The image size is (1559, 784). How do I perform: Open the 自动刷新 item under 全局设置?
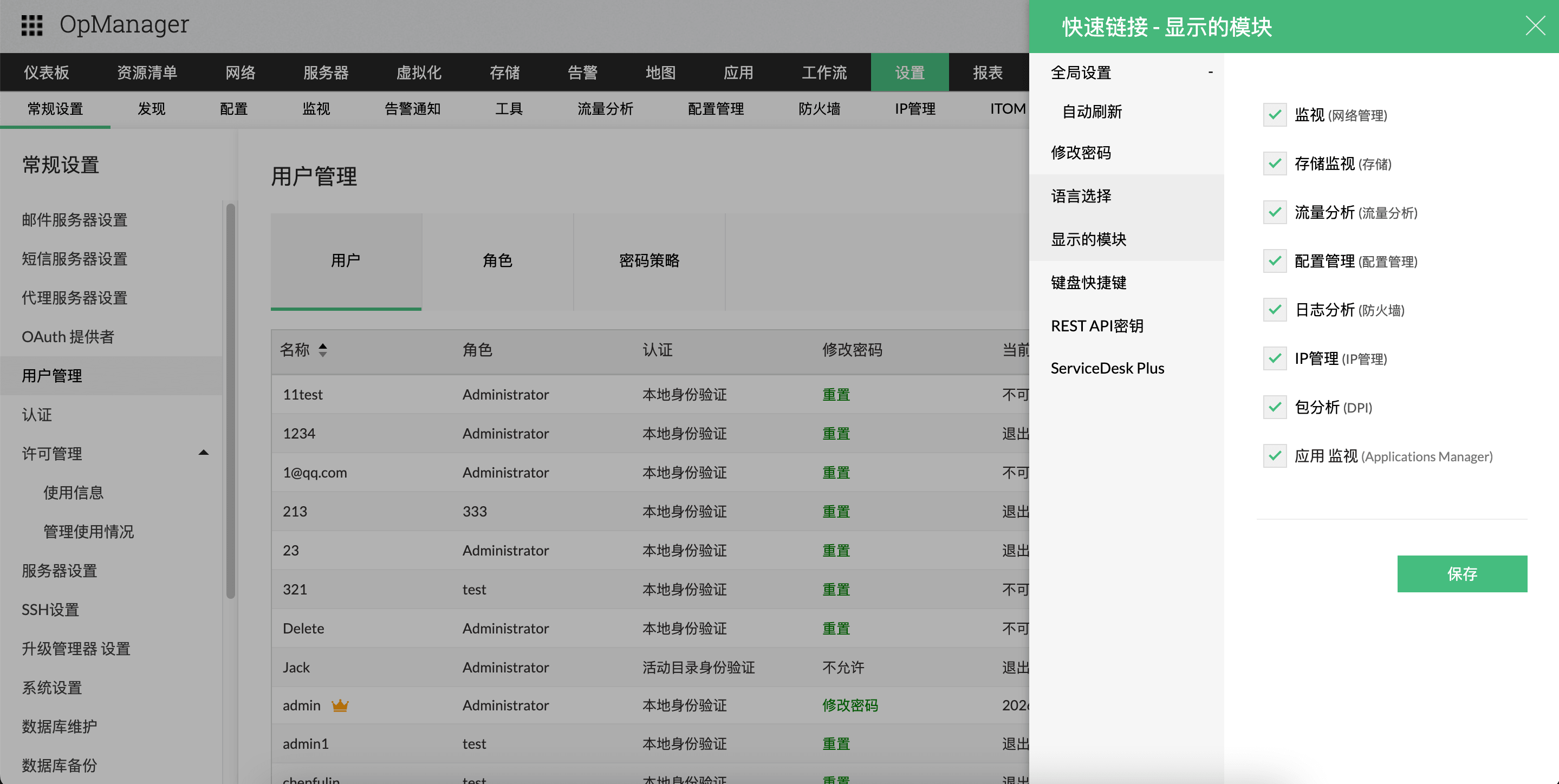pyautogui.click(x=1092, y=112)
